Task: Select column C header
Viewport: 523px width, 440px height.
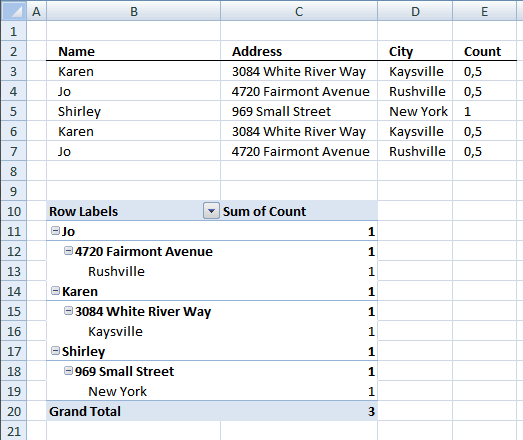Action: pyautogui.click(x=299, y=11)
